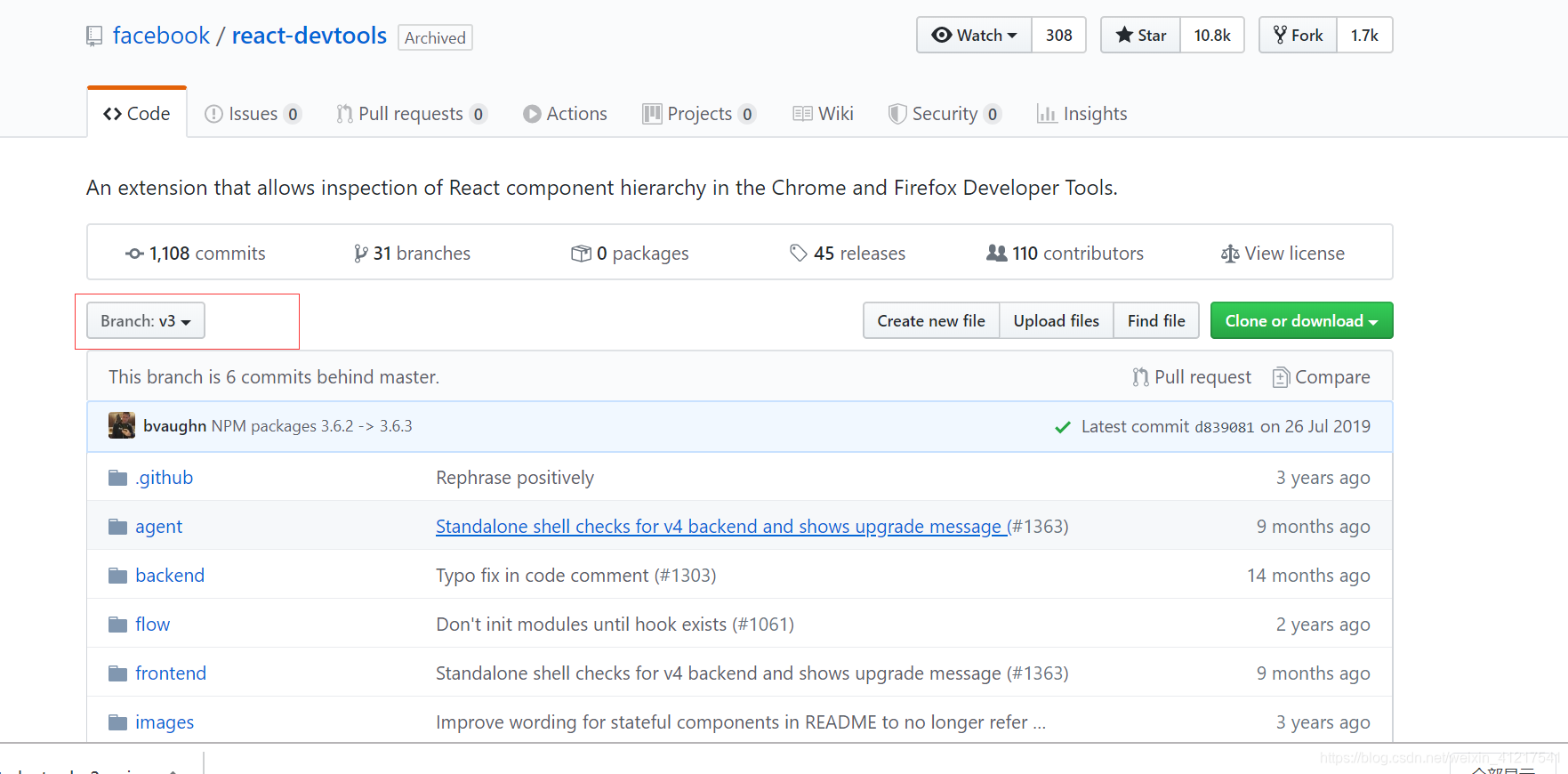Fork the repository
This screenshot has width=1568, height=774.
click(1298, 35)
